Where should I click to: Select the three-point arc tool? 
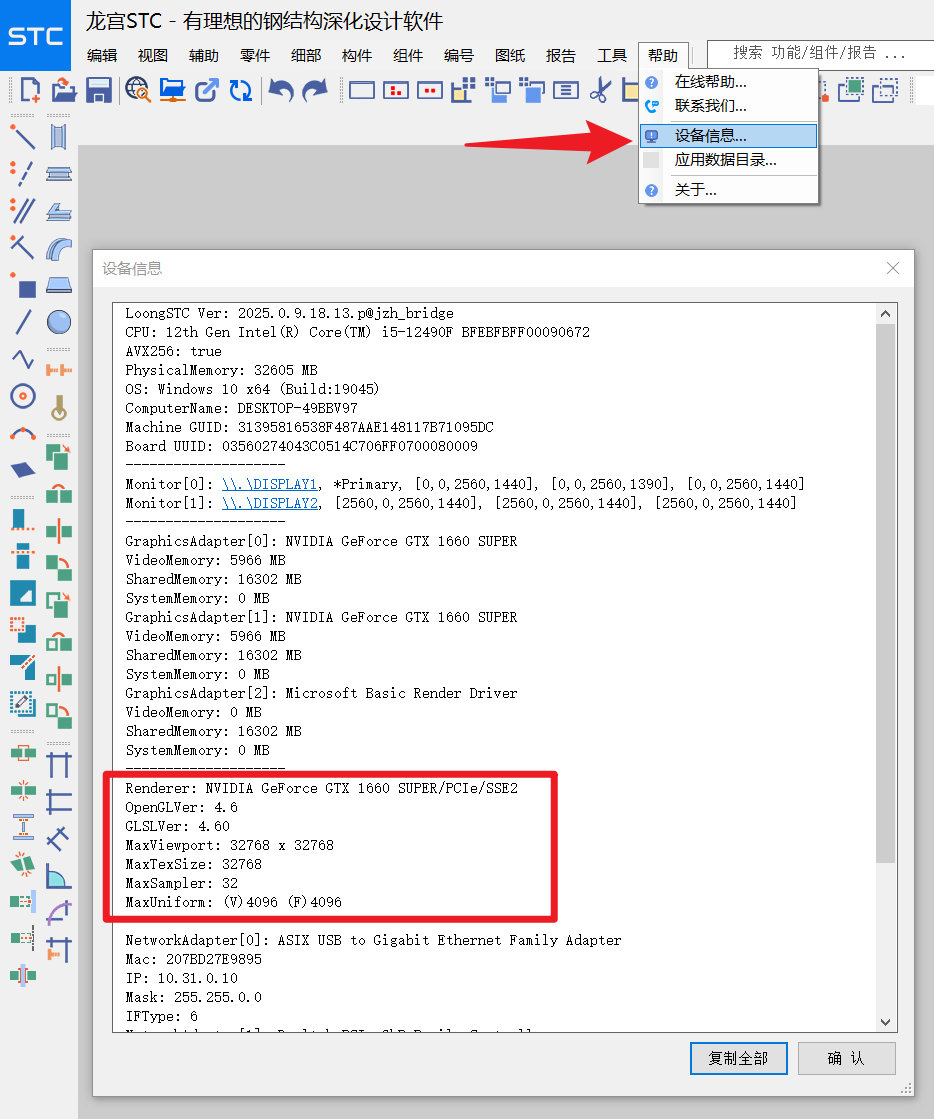pos(22,435)
